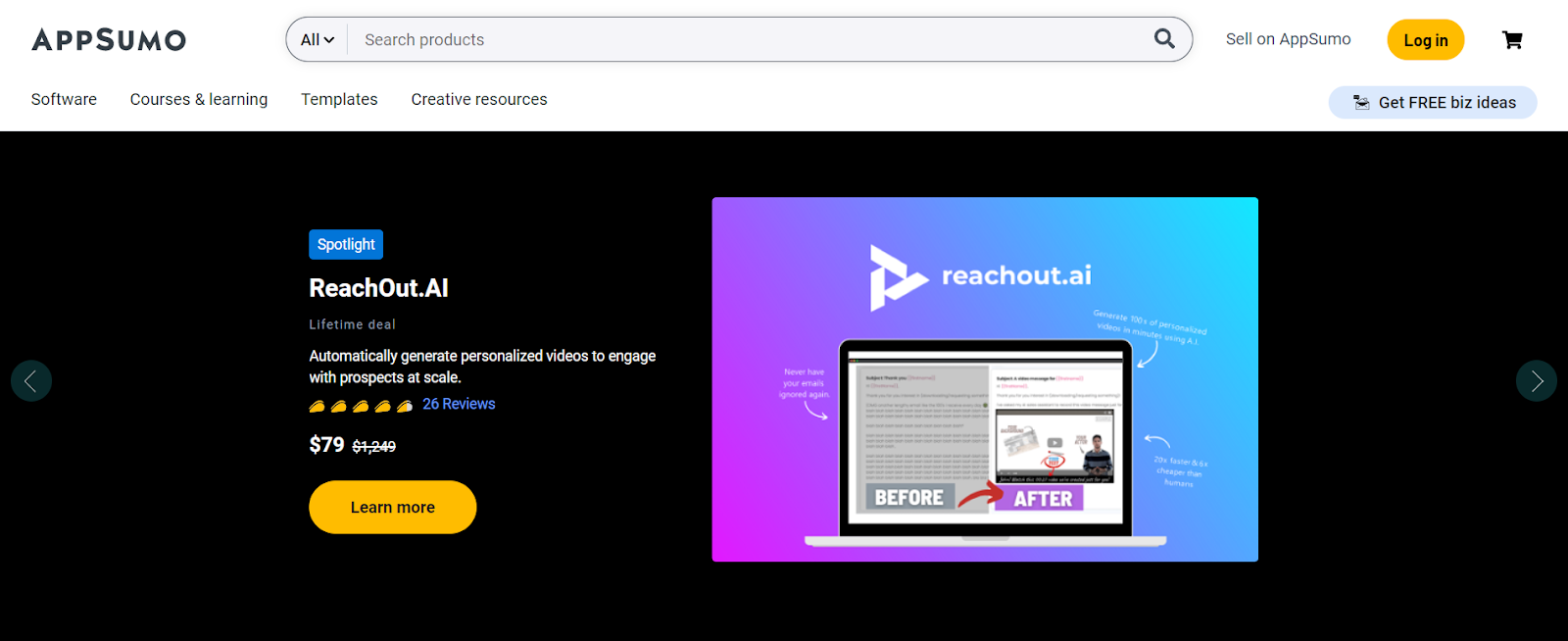Click the search magnifier icon
This screenshot has height=641, width=1568.
pyautogui.click(x=1164, y=39)
